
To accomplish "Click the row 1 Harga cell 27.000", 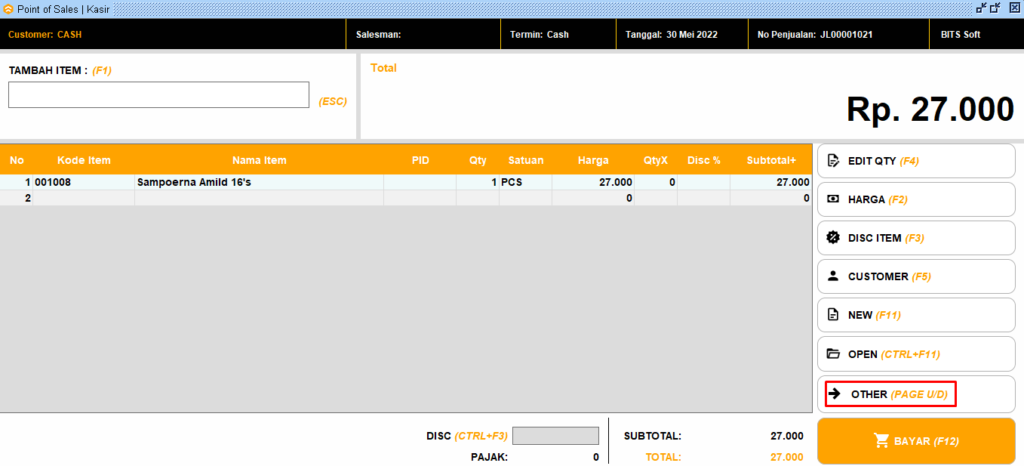I will [x=593, y=183].
